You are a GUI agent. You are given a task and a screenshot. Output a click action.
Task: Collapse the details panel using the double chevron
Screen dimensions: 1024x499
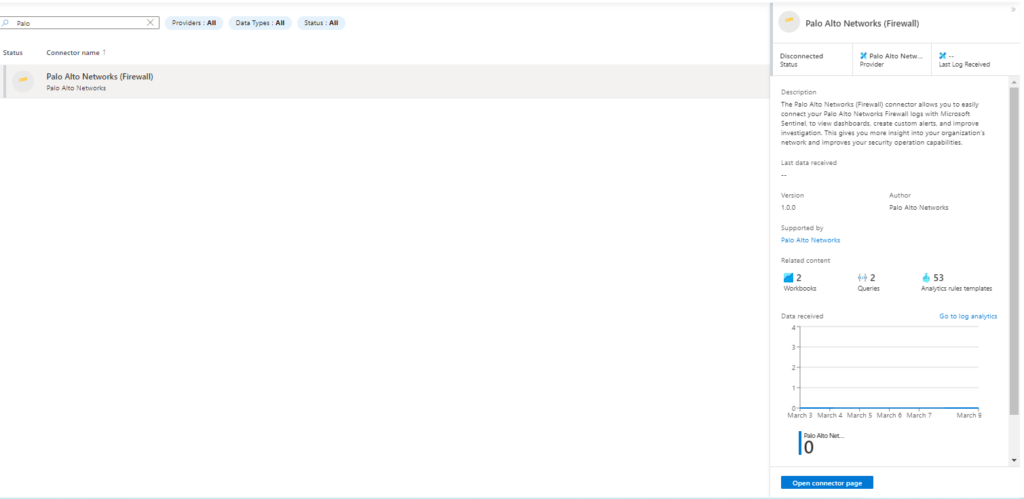(1013, 10)
